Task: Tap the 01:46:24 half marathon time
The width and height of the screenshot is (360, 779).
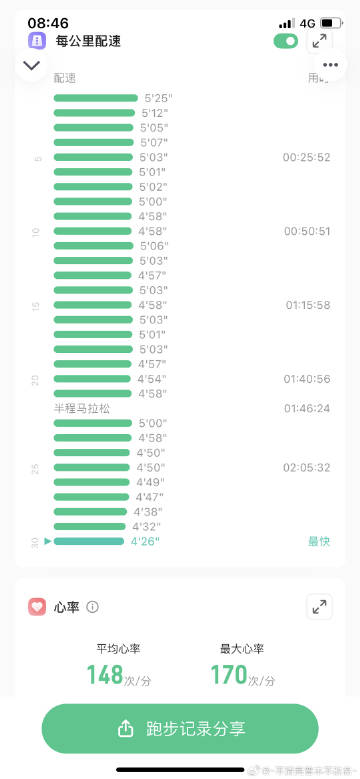Action: tap(307, 408)
